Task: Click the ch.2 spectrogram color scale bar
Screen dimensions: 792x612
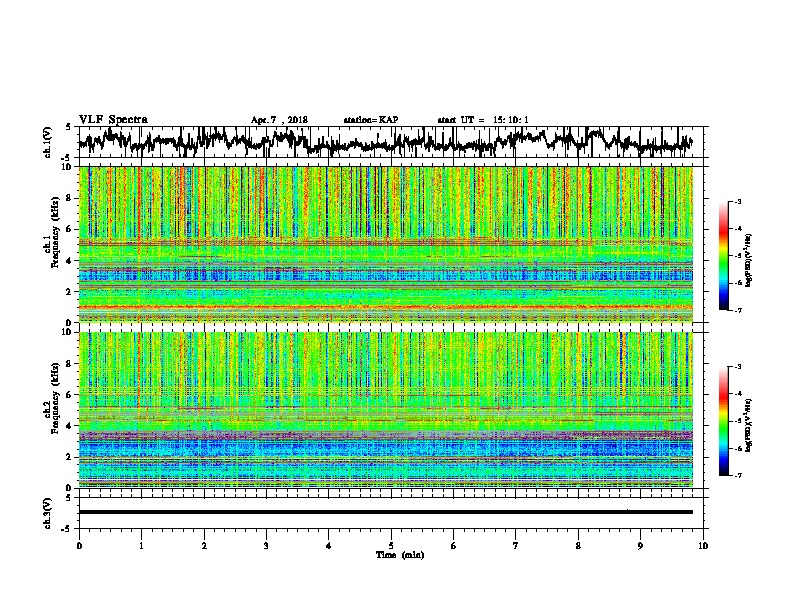Action: [723, 421]
